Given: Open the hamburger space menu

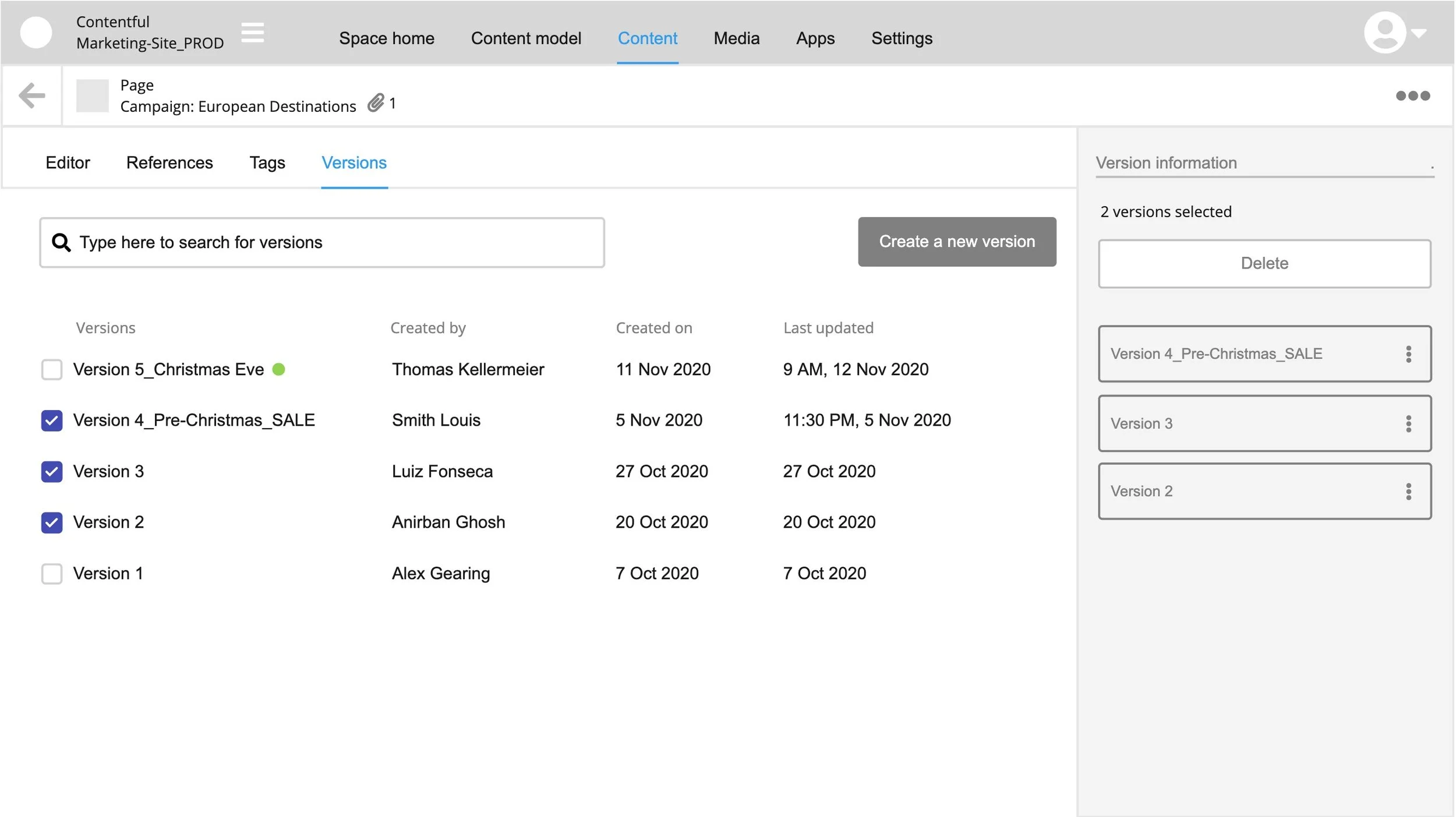Looking at the screenshot, I should (253, 33).
